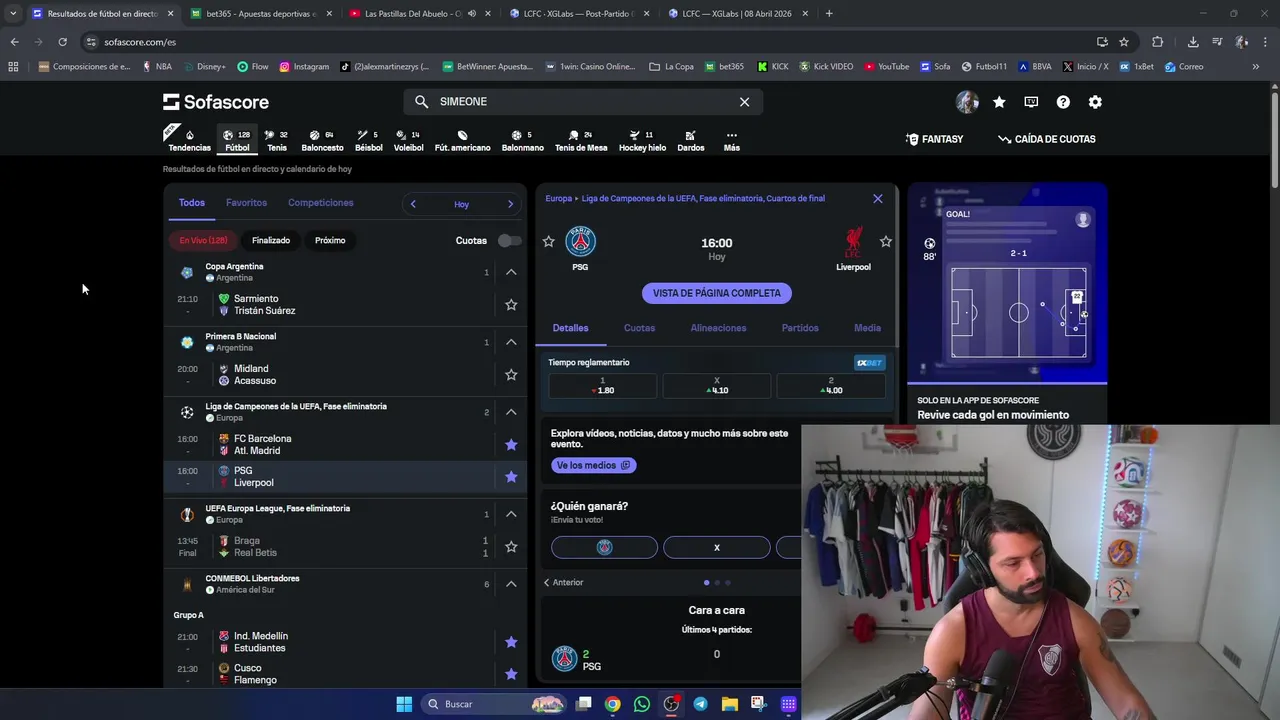Open WhatsApp from the taskbar
1280x720 pixels.
(641, 704)
